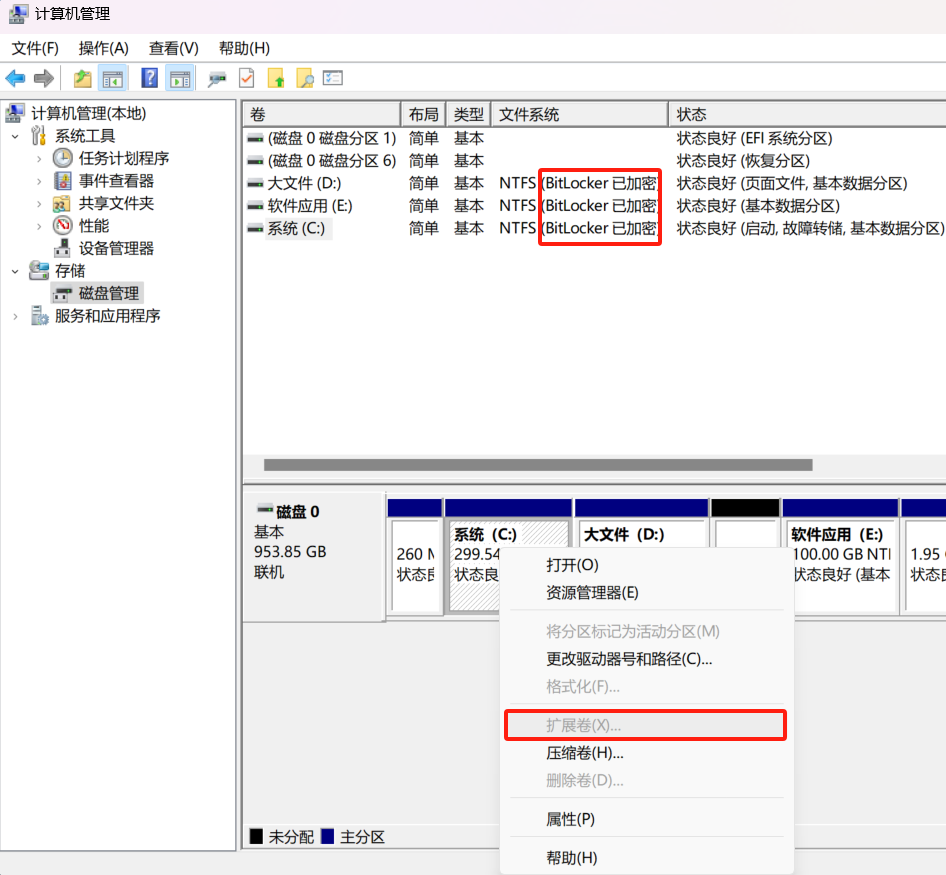Choose 压缩卷(H)... from context menu
The image size is (946, 875).
tap(584, 753)
